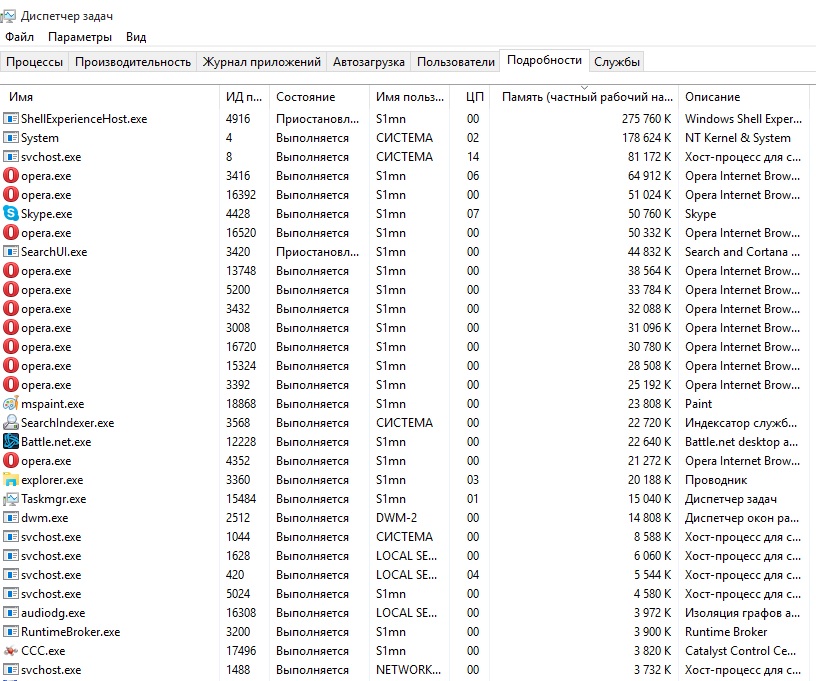
Task: Click the Runtime Broker description text
Action: point(726,632)
